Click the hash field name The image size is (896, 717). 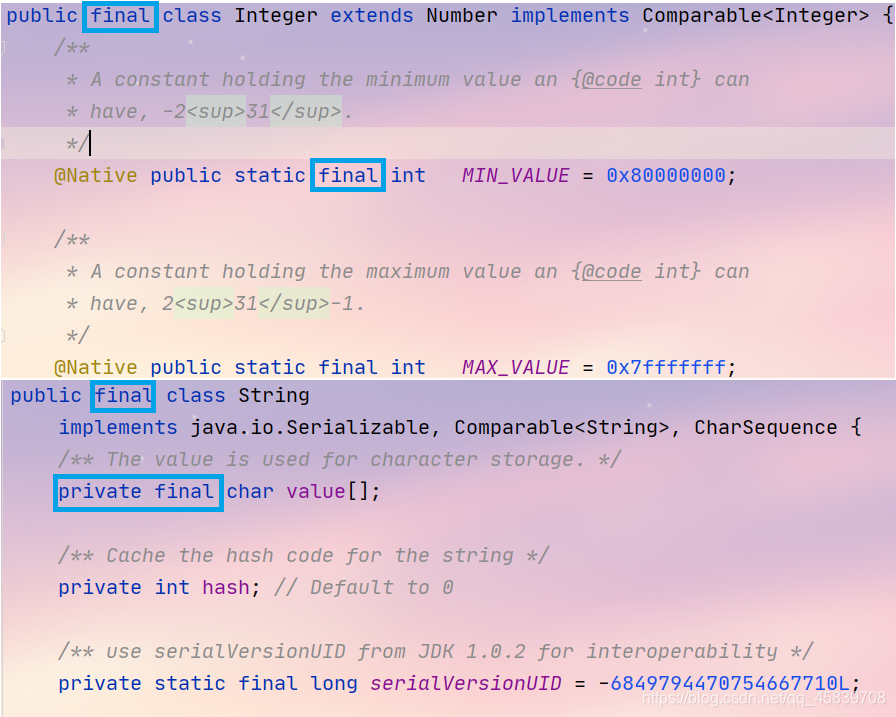pyautogui.click(x=226, y=587)
